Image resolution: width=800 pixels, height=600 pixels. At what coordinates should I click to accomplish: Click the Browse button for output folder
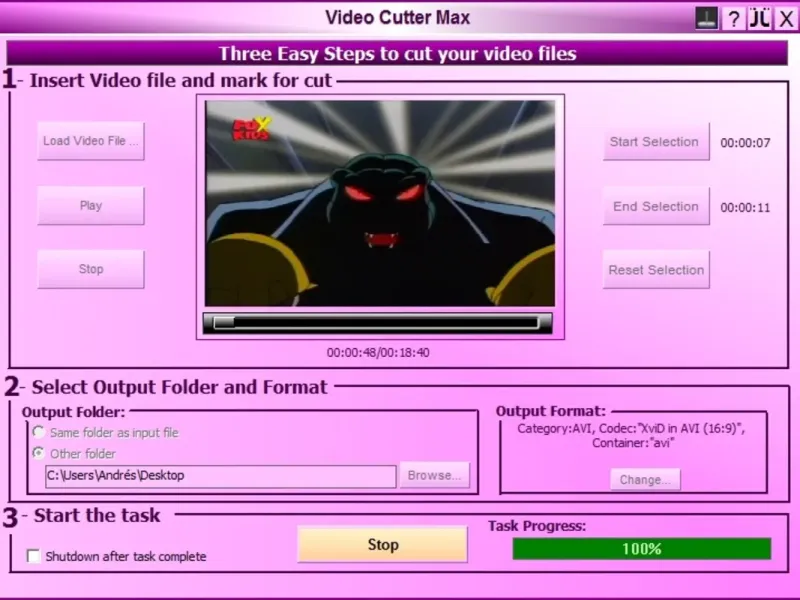point(434,476)
